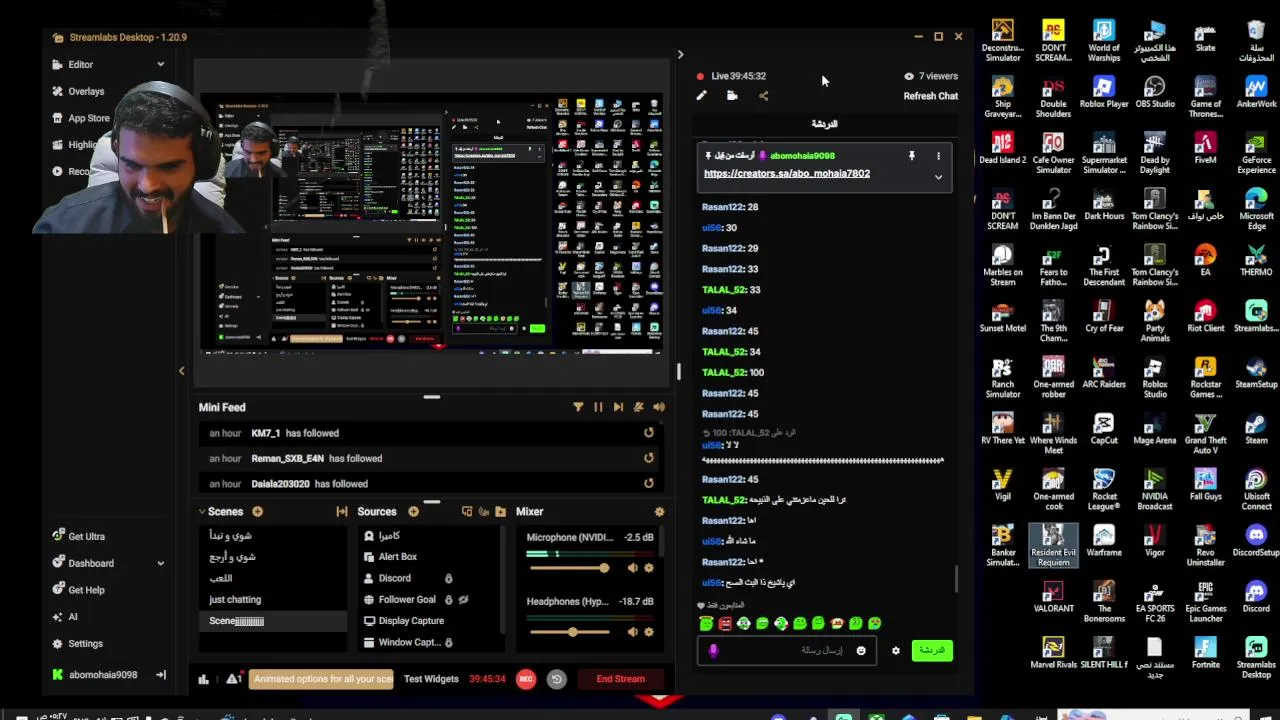This screenshot has width=1280, height=720.
Task: Open Microphone channel settings gear
Action: [x=648, y=568]
